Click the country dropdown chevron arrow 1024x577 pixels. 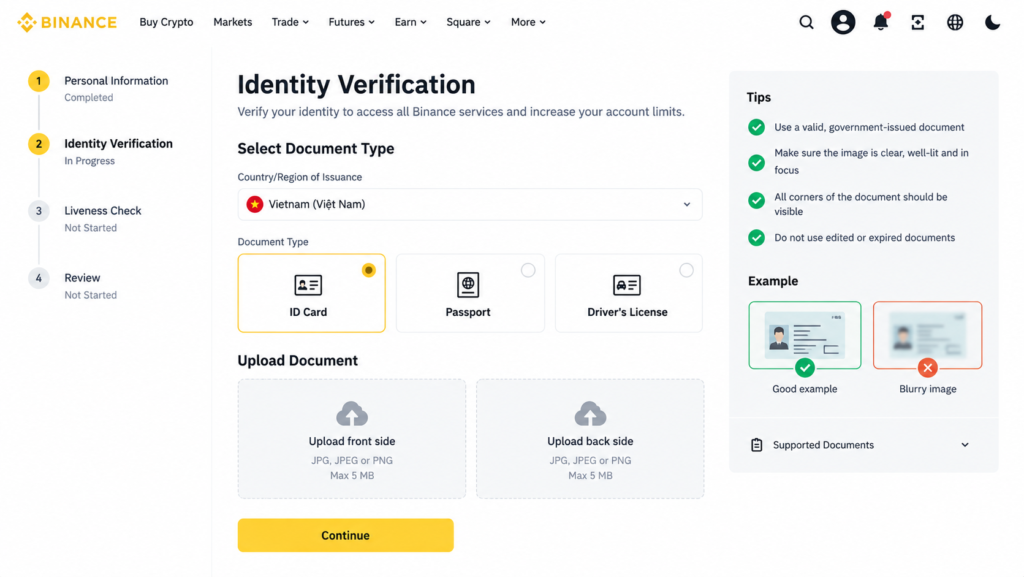point(687,204)
